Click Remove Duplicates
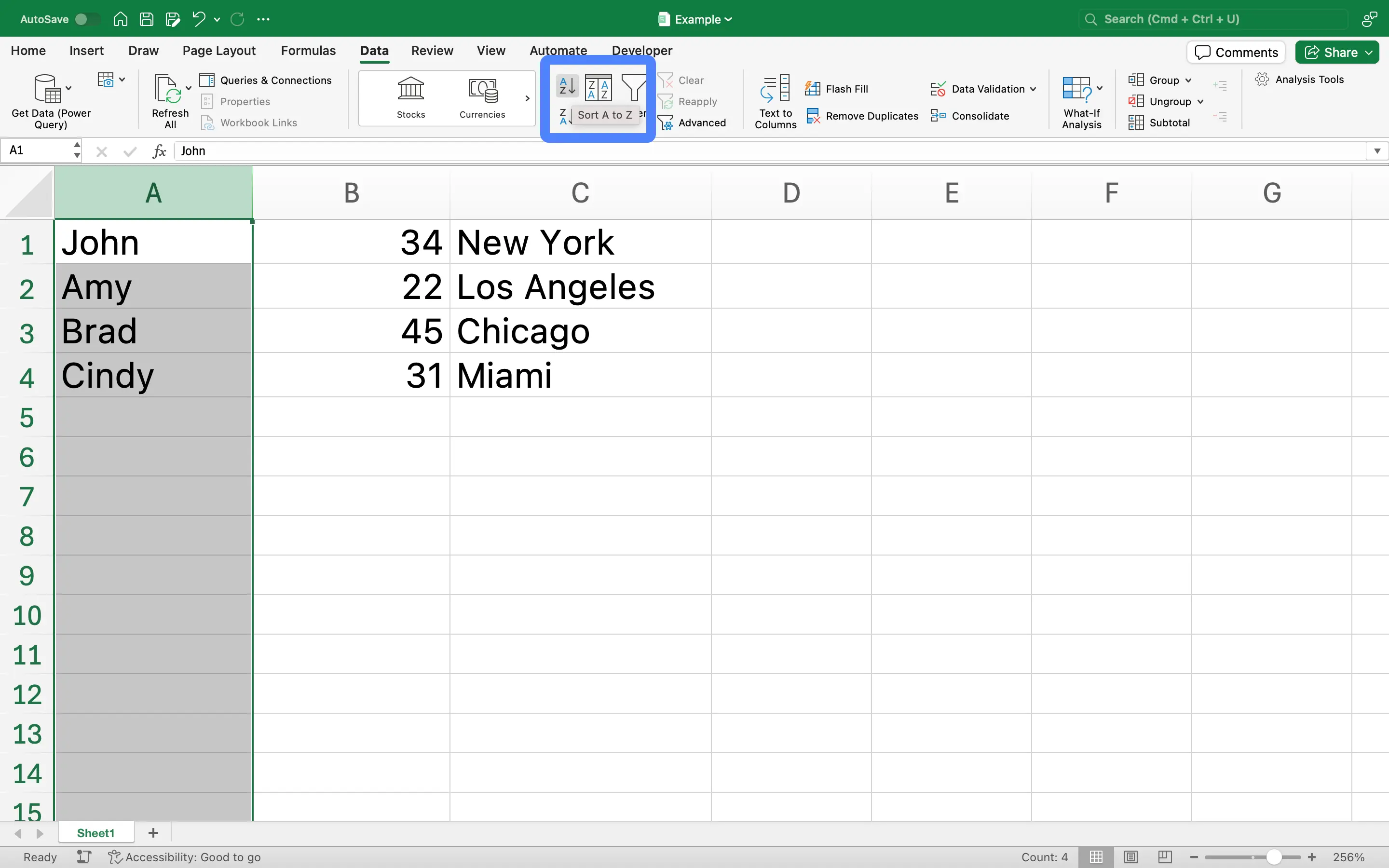Image resolution: width=1389 pixels, height=868 pixels. (x=862, y=116)
